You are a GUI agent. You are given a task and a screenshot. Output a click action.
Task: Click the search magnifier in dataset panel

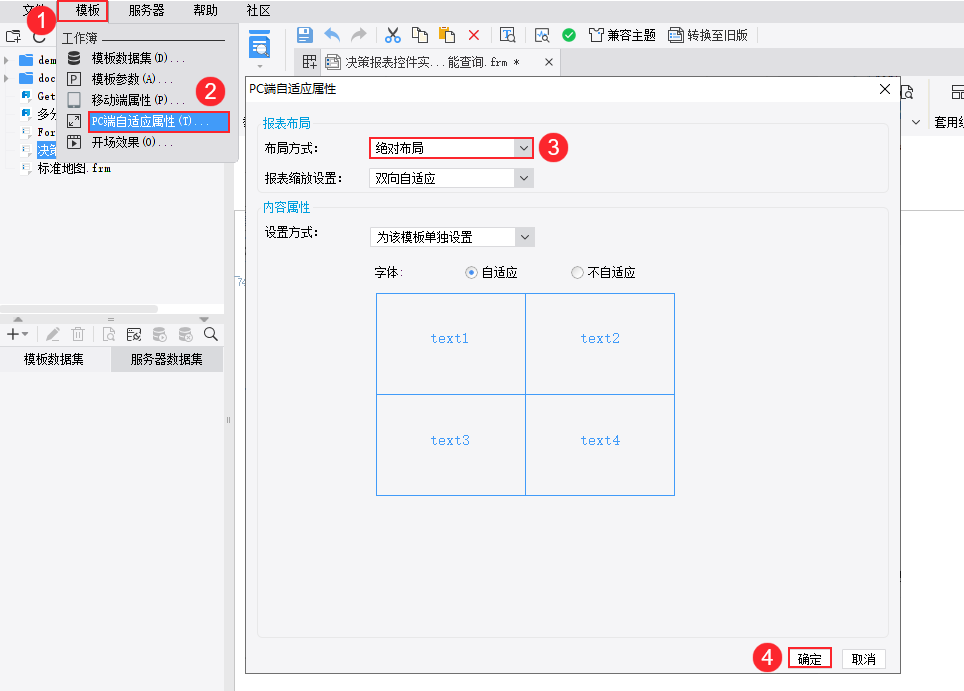point(210,334)
